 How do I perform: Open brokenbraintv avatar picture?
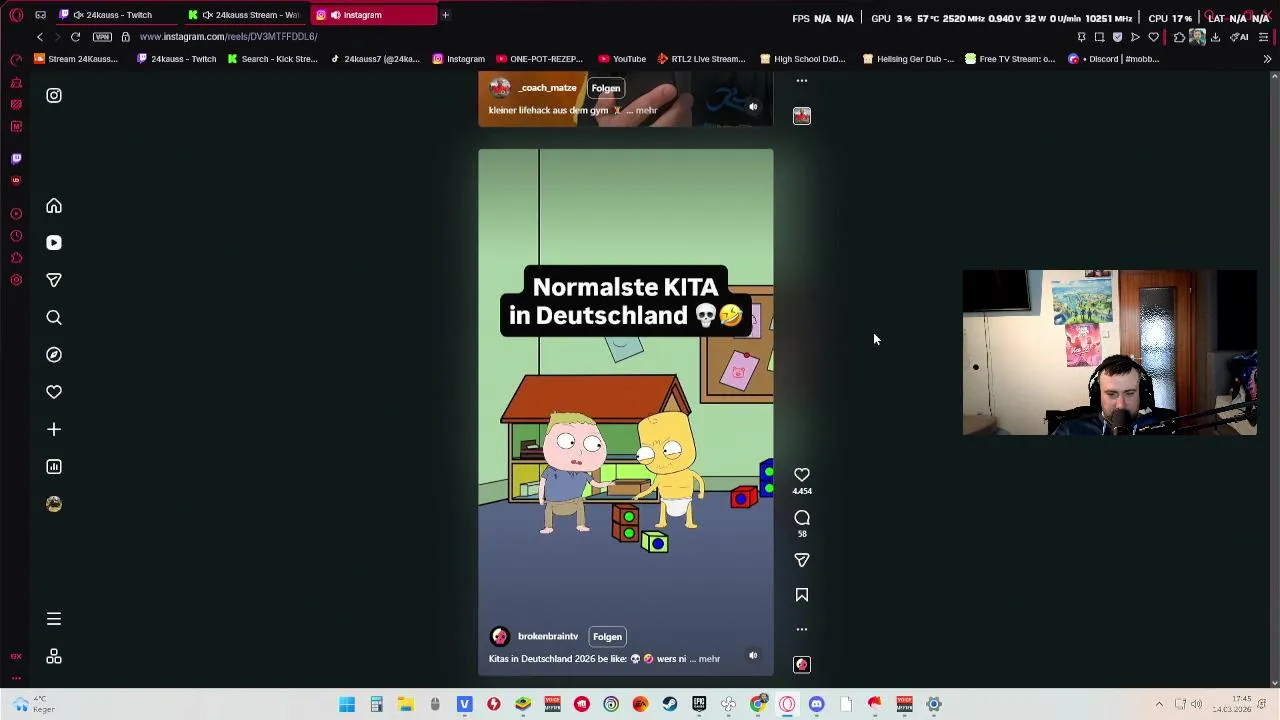[500, 637]
